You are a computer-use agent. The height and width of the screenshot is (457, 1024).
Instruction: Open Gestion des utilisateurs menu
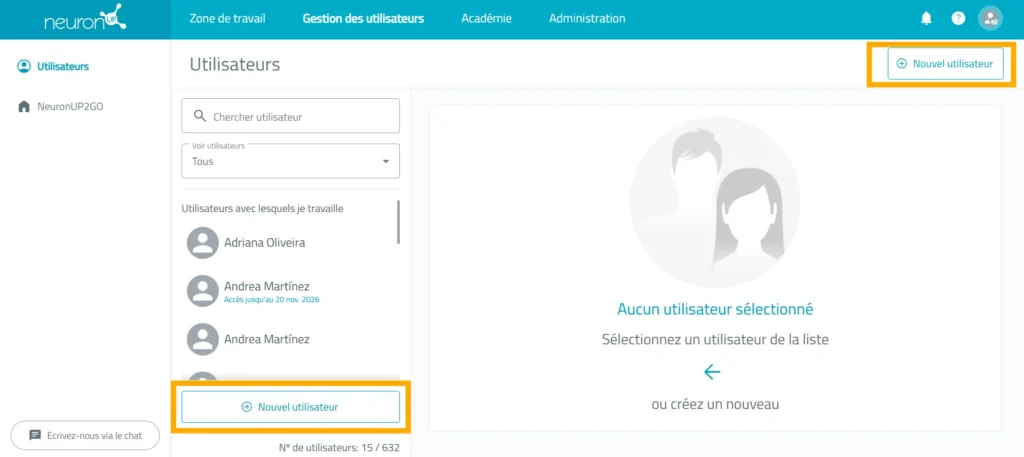[x=363, y=18]
